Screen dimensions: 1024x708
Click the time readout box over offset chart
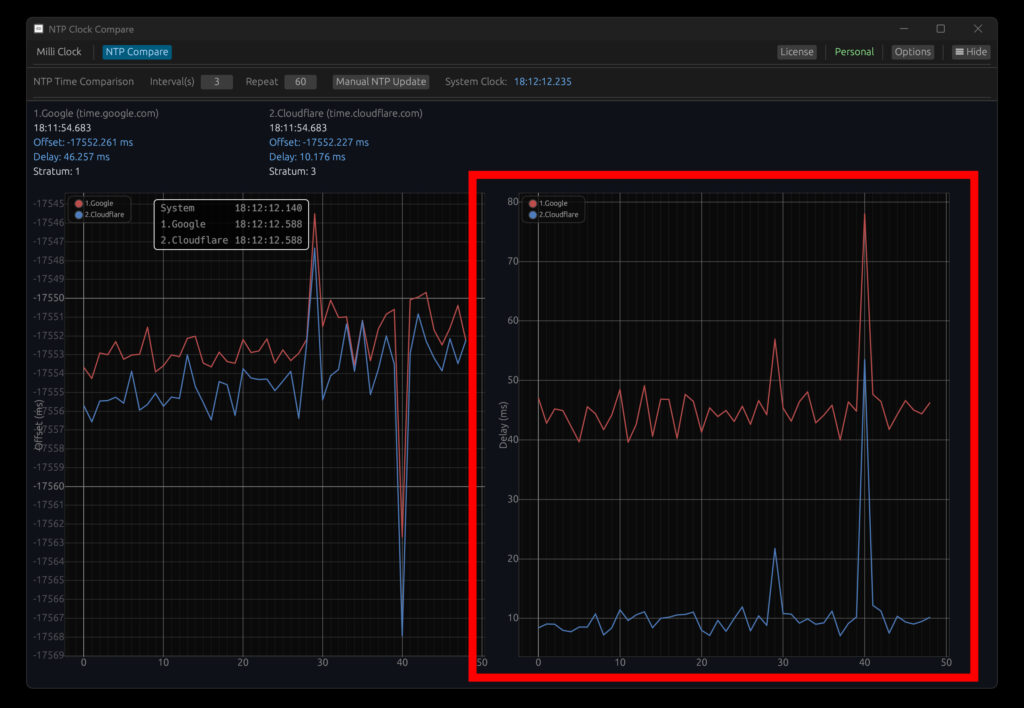[x=231, y=224]
